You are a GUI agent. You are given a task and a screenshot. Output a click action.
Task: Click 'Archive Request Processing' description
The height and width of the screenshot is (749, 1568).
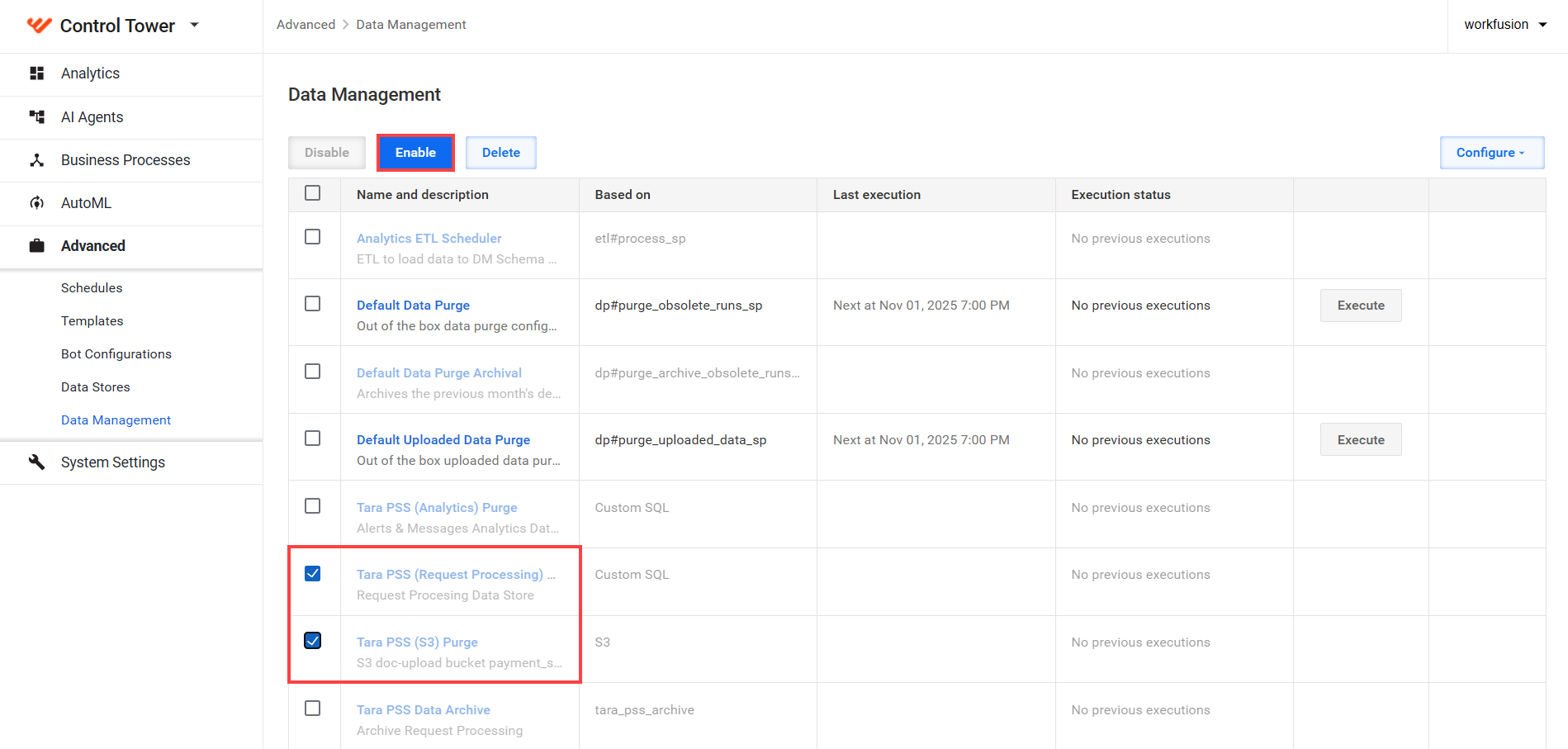click(x=439, y=731)
